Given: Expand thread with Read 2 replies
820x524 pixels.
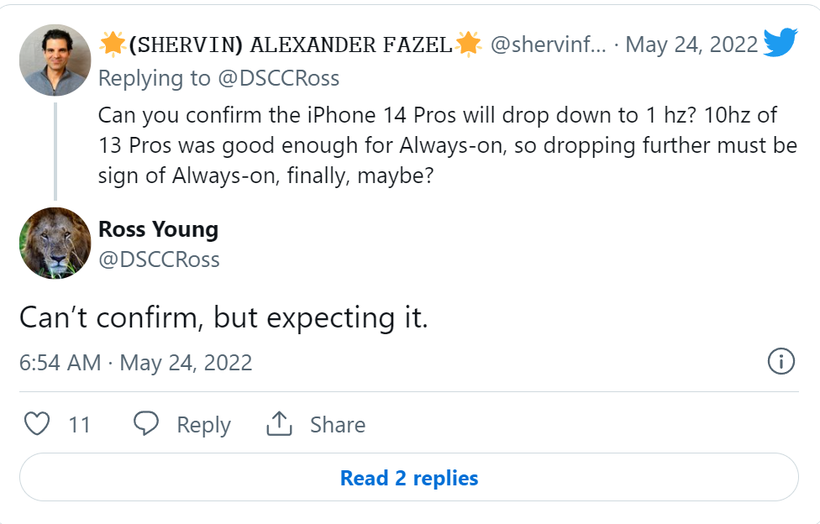Looking at the screenshot, I should click(x=409, y=478).
